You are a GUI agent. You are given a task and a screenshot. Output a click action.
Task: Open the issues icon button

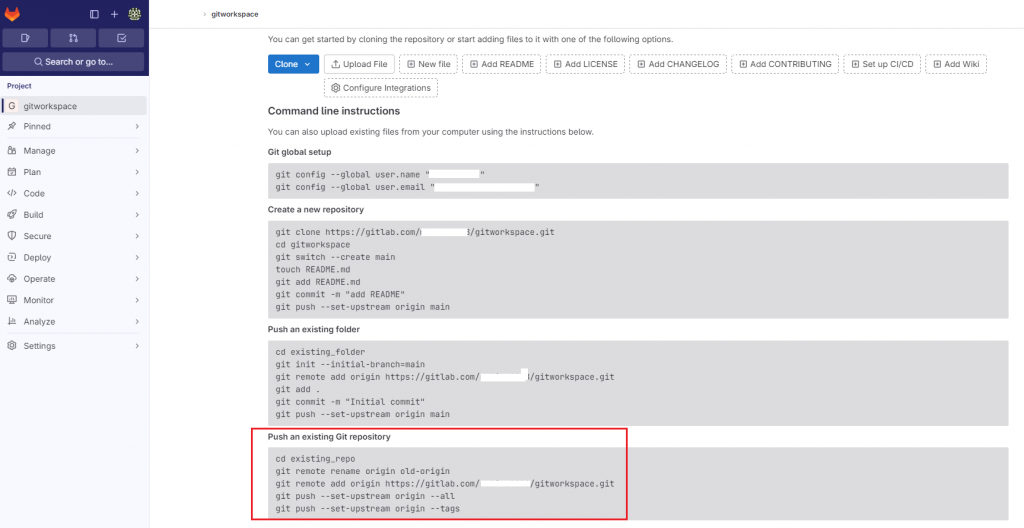pos(25,38)
